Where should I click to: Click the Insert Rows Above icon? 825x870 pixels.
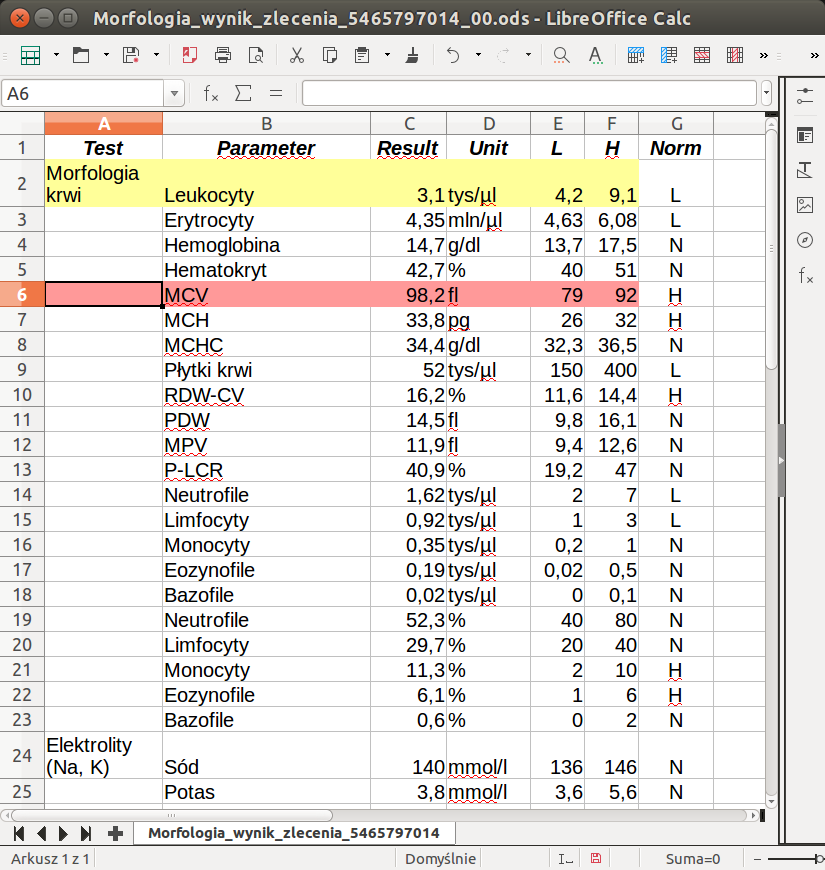636,55
